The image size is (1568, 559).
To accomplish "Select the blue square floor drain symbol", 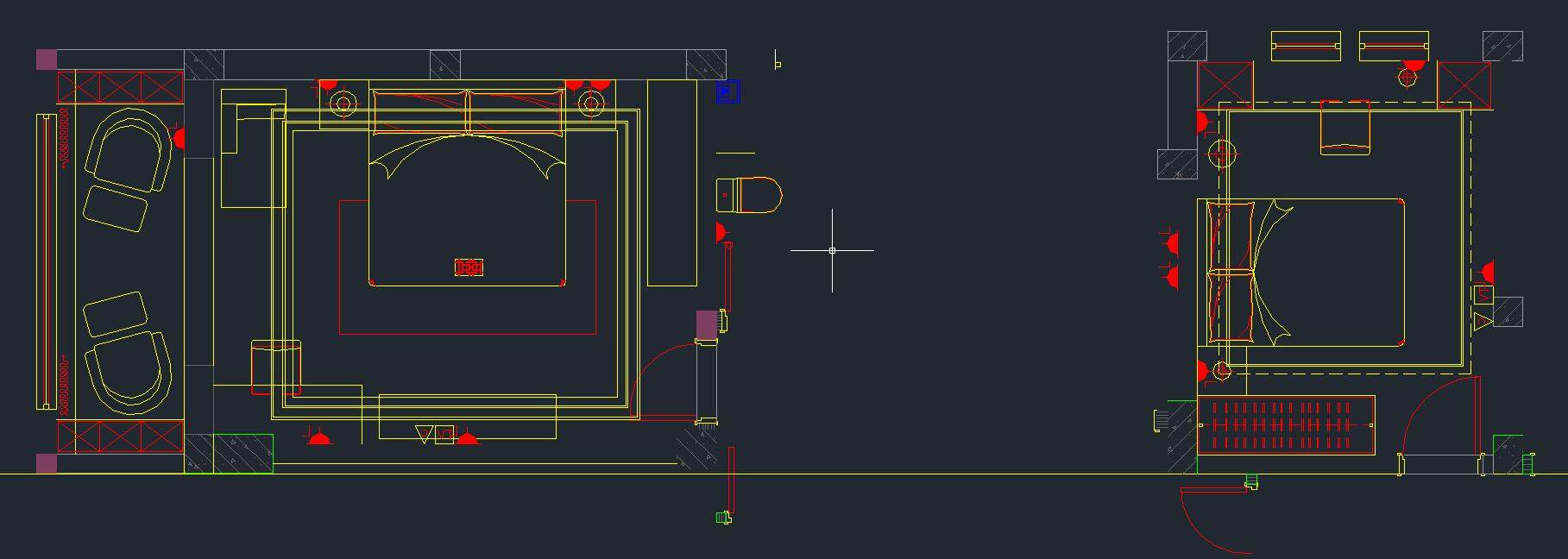I will coord(727,91).
